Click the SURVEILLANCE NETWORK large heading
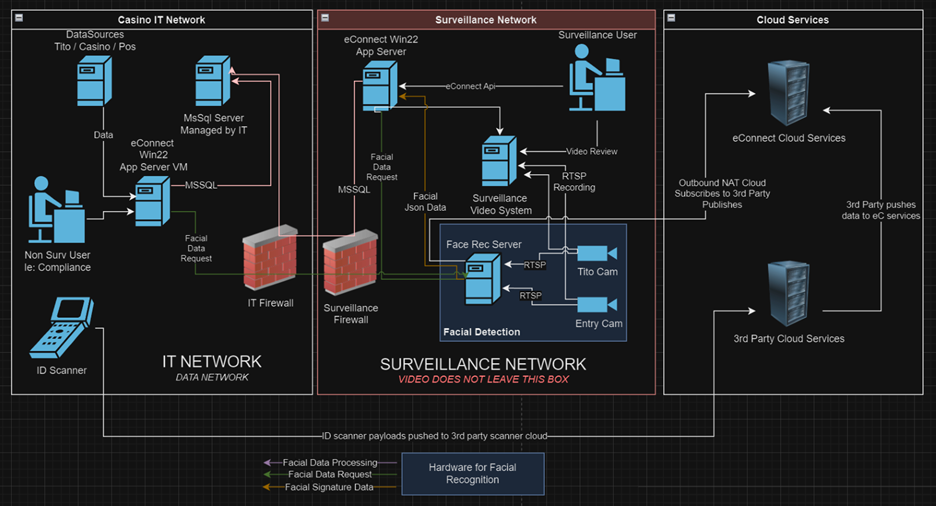Screen dimensions: 936x506 click(x=483, y=365)
